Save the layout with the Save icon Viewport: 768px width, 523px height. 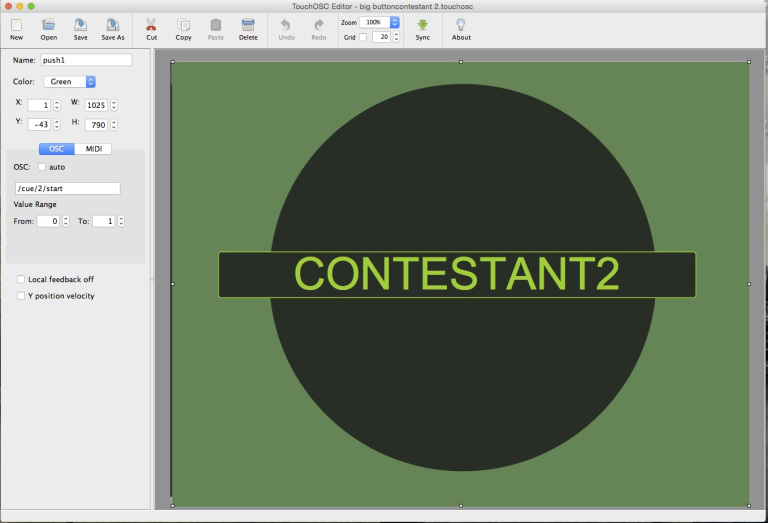click(80, 25)
